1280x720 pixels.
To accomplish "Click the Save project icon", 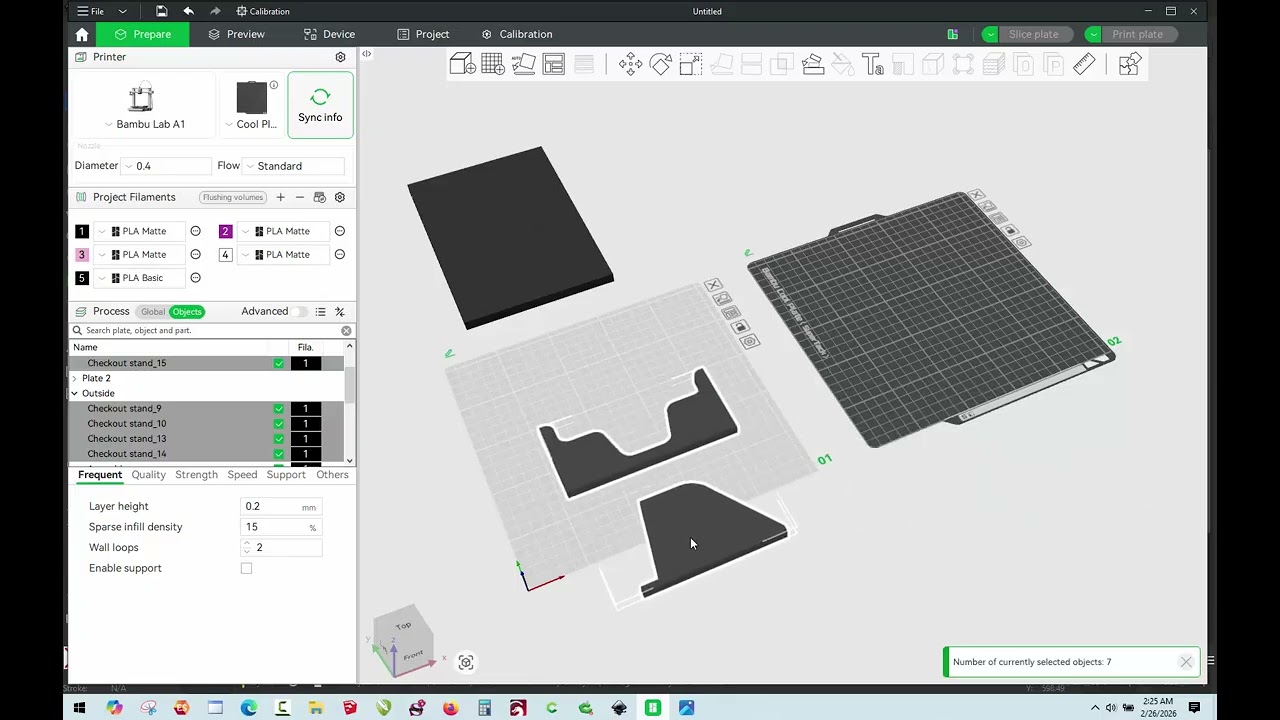I will click(162, 11).
